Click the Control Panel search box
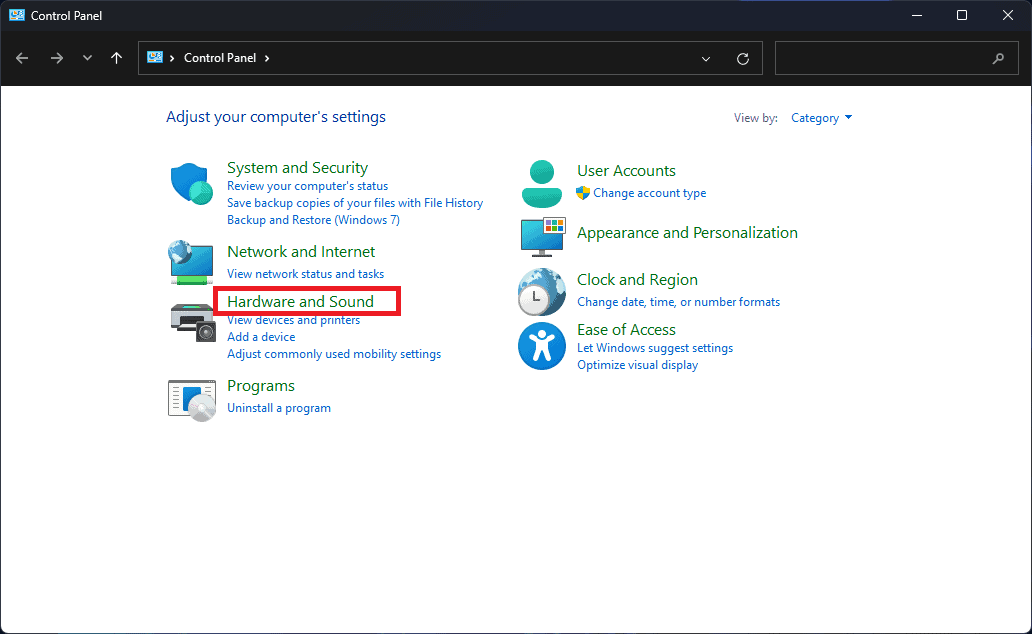The width and height of the screenshot is (1032, 634). (x=885, y=58)
